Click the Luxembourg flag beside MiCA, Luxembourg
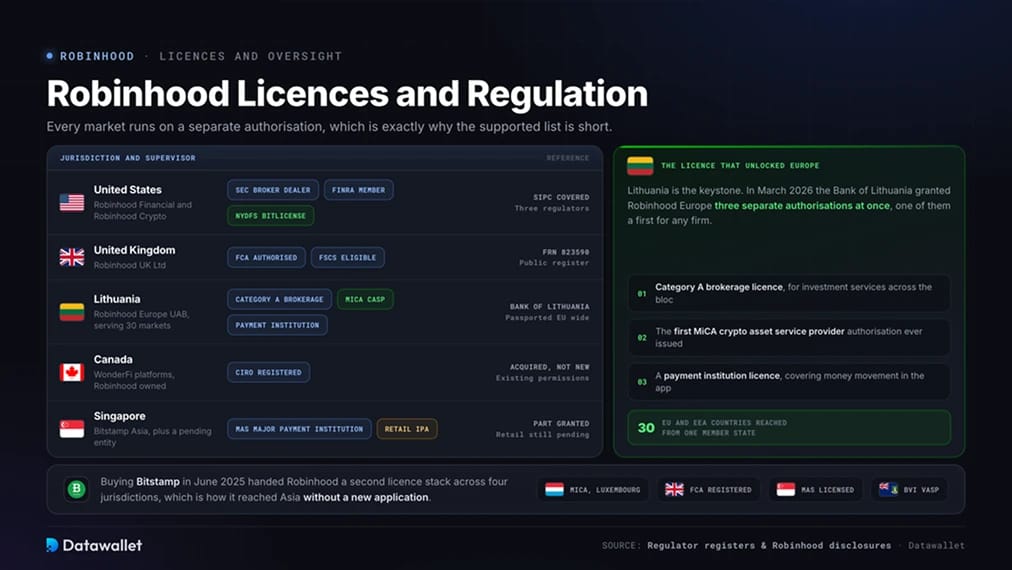This screenshot has height=570, width=1012. coord(554,489)
